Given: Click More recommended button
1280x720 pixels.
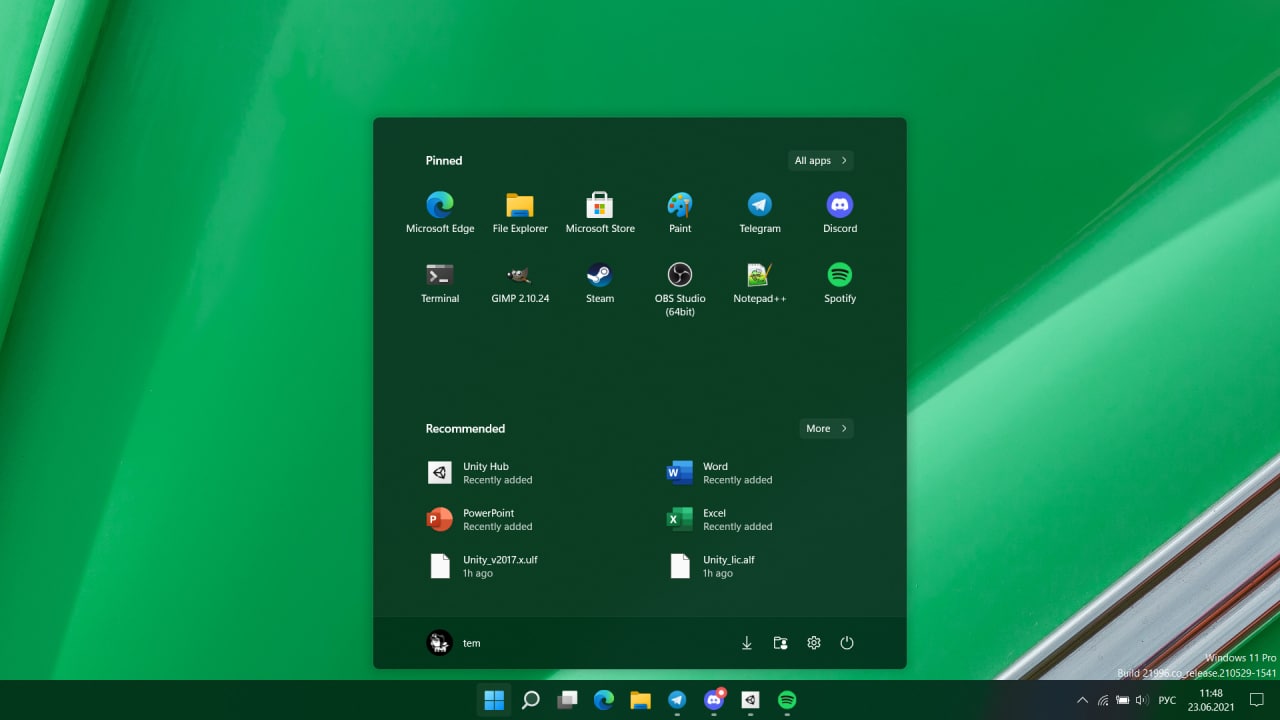Looking at the screenshot, I should [x=826, y=428].
